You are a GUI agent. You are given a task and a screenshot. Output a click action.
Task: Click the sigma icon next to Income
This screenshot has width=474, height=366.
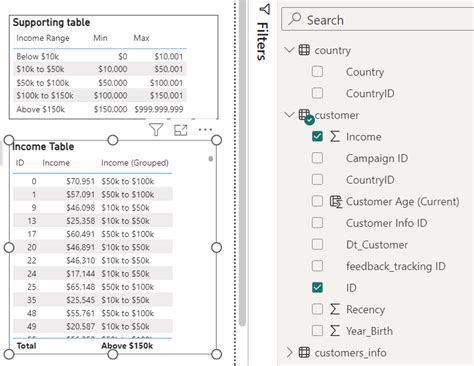point(335,136)
